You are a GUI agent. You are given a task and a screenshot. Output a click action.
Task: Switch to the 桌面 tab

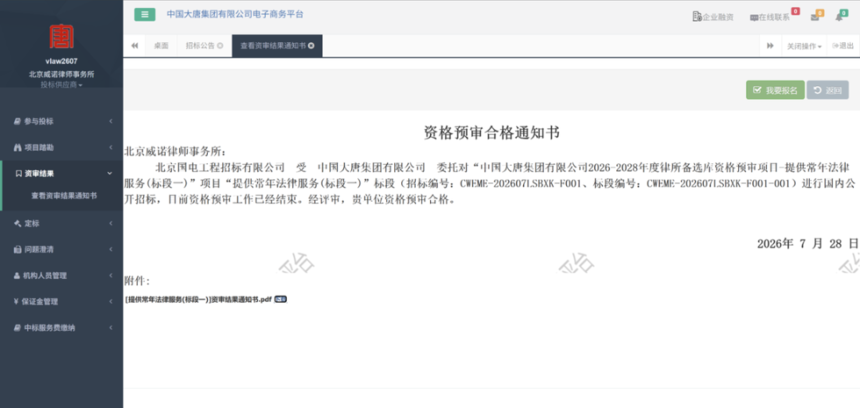point(161,46)
